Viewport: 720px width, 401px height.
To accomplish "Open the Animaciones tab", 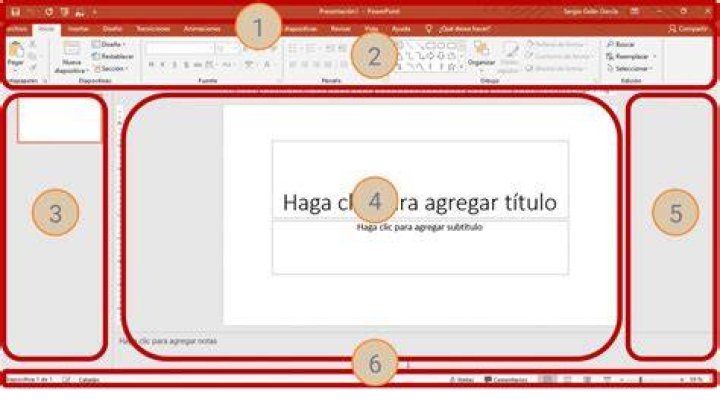I will [202, 28].
